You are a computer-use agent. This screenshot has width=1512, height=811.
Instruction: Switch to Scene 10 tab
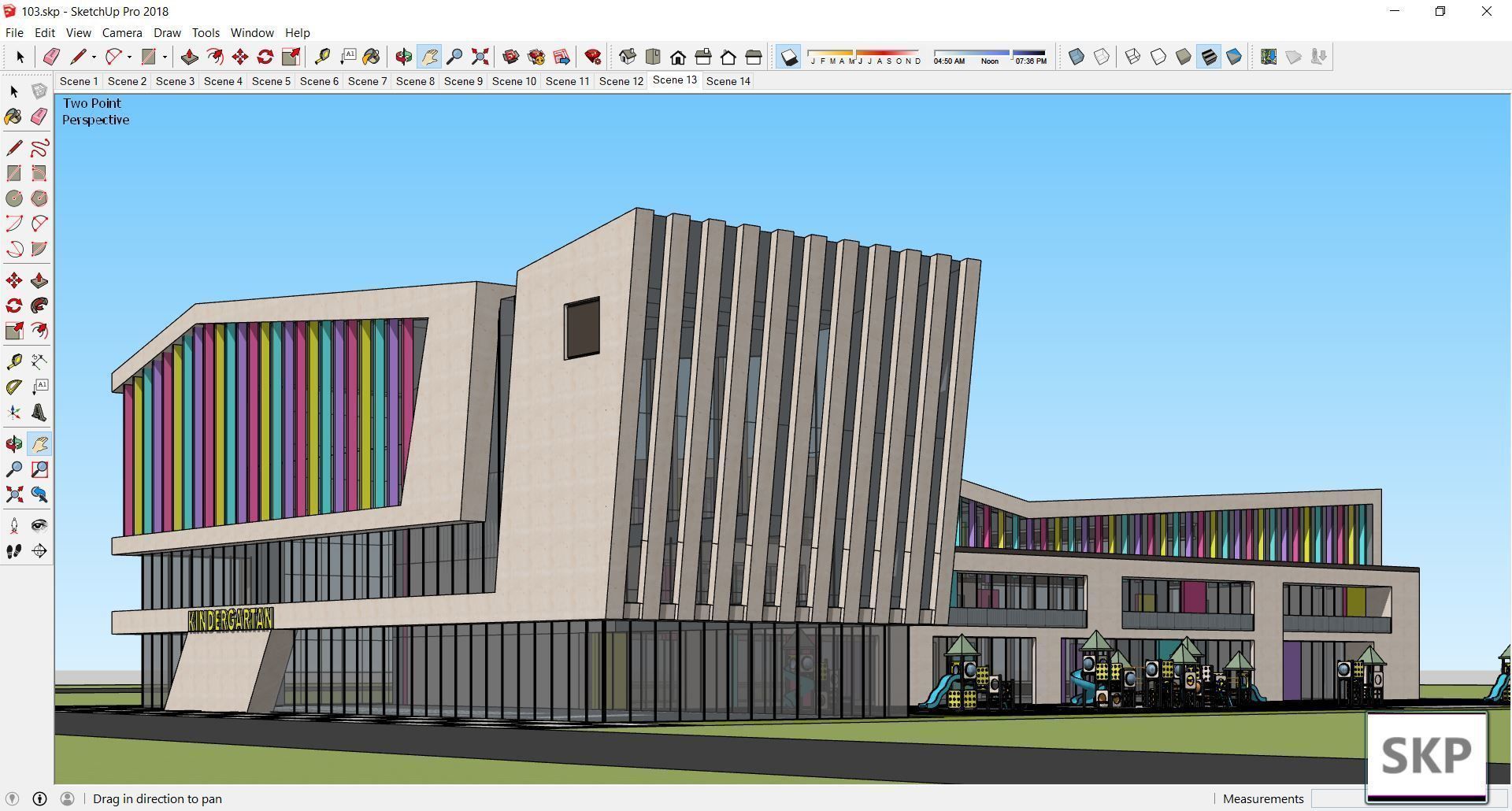tap(514, 81)
